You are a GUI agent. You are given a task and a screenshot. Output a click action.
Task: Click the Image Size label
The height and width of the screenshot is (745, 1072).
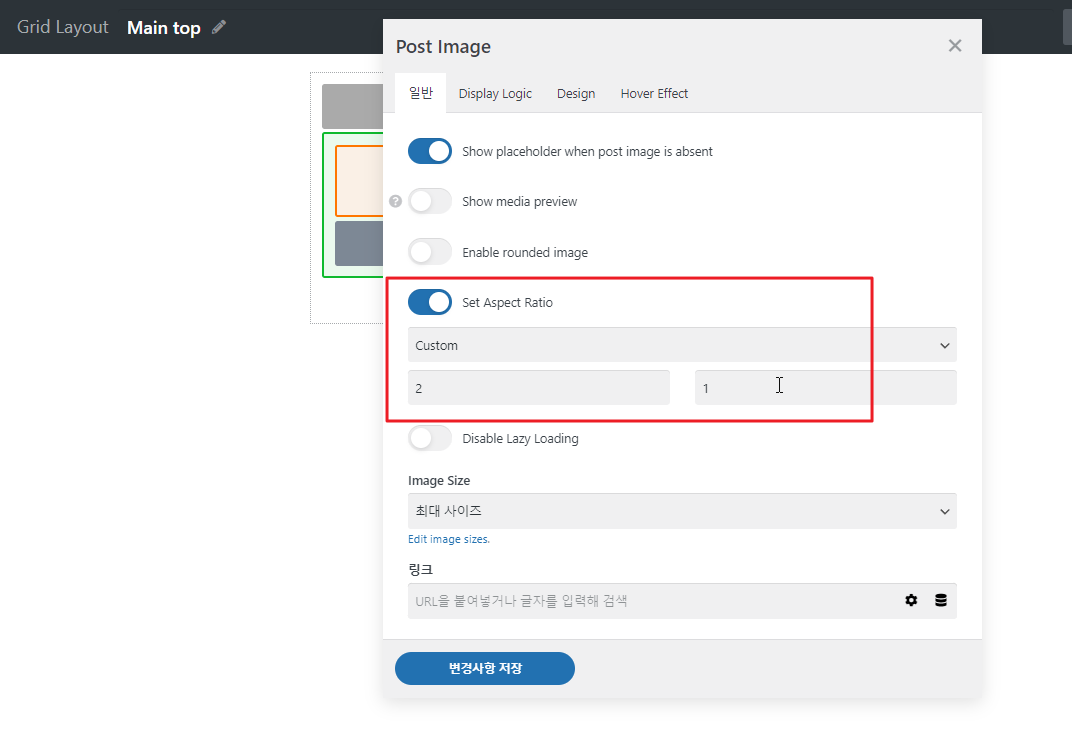(x=439, y=480)
